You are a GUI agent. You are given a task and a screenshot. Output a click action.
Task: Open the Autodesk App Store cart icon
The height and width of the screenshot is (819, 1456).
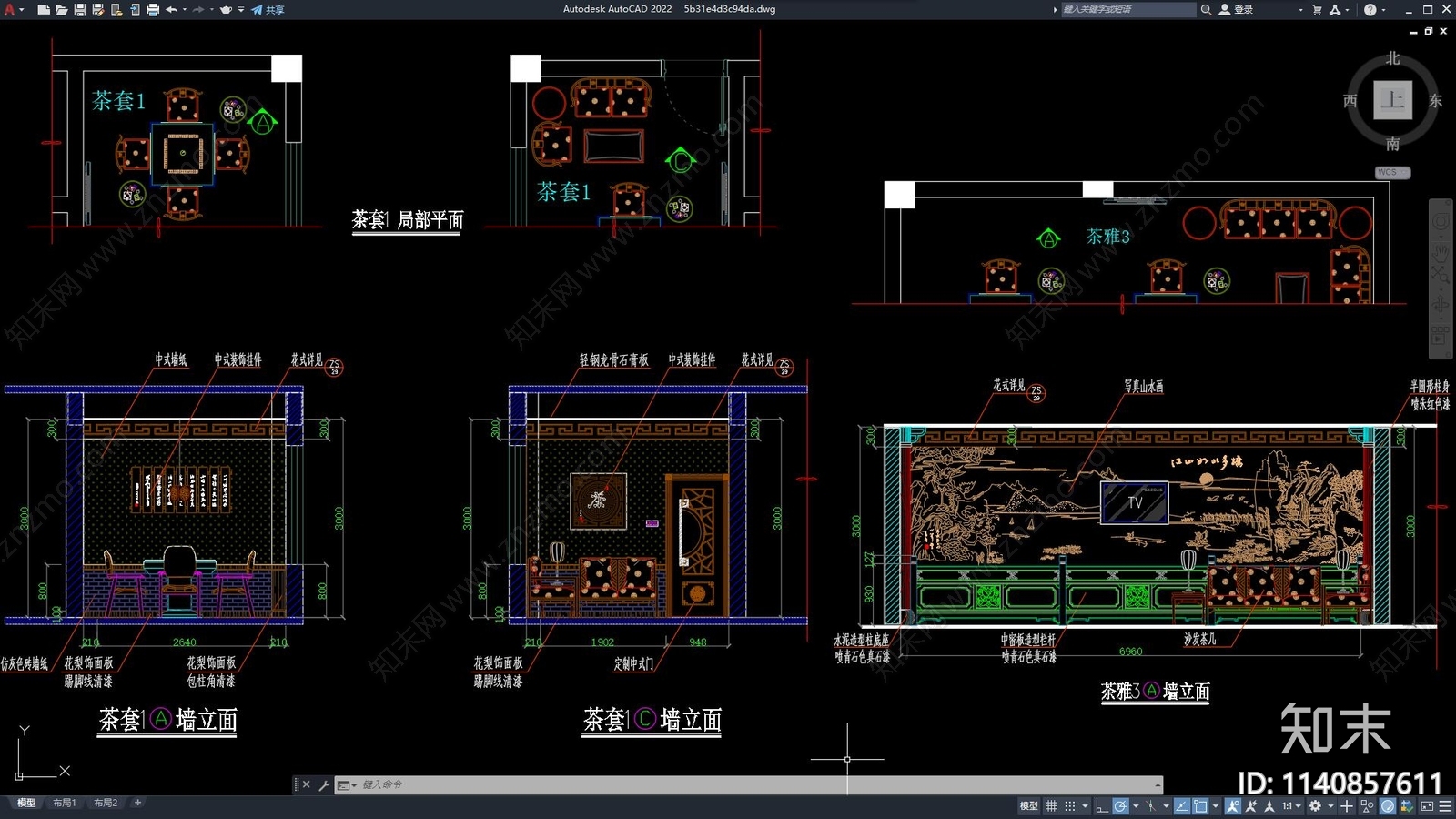(x=1317, y=9)
